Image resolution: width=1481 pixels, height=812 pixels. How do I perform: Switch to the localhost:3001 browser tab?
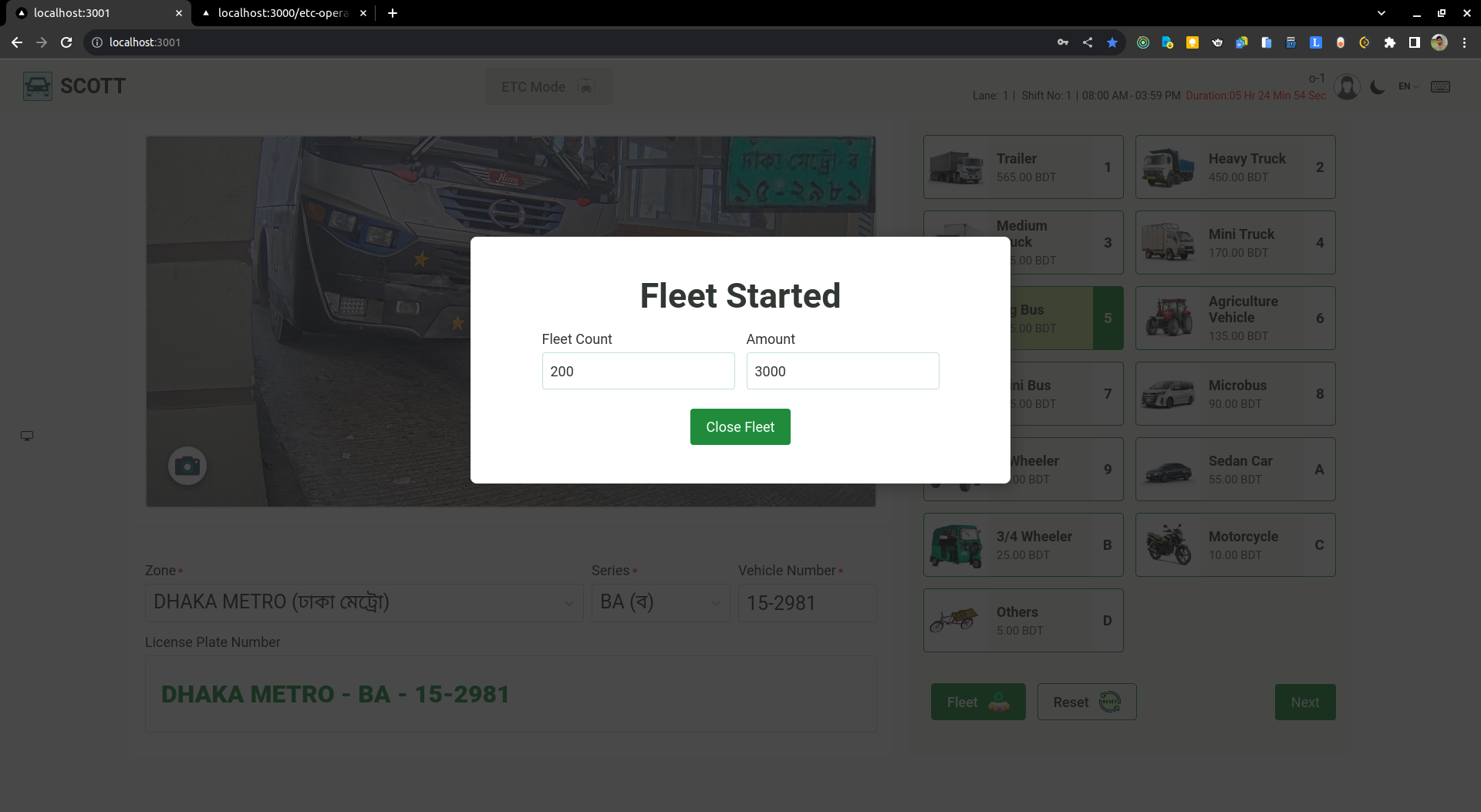[x=96, y=13]
